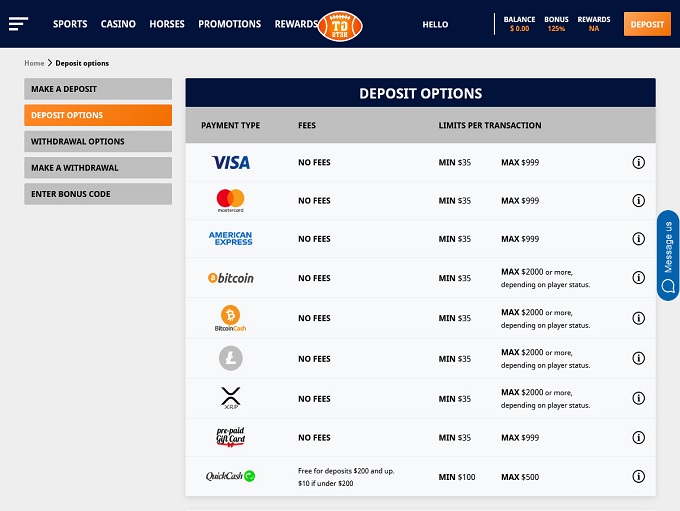
Task: View details icon for Bitcoin row
Action: coord(639,278)
